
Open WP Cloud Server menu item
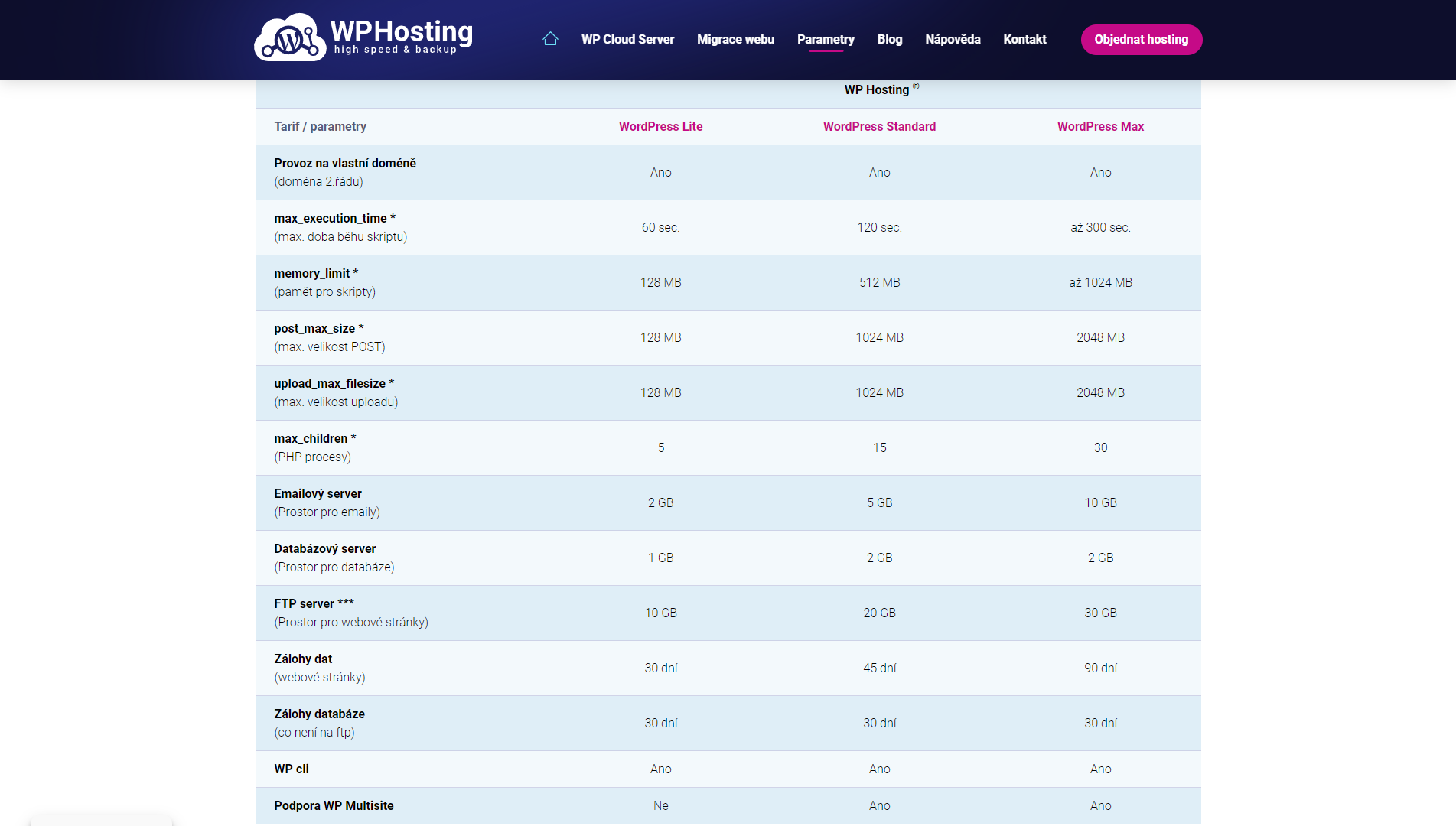pyautogui.click(x=627, y=39)
